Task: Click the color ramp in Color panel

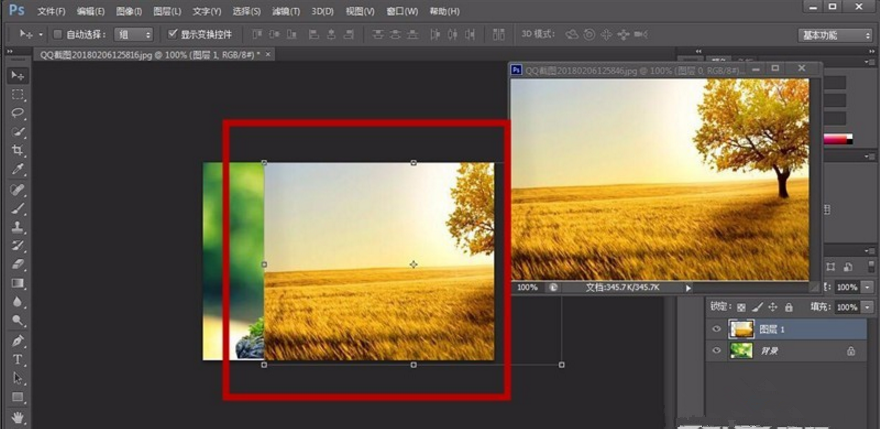Action: point(837,138)
